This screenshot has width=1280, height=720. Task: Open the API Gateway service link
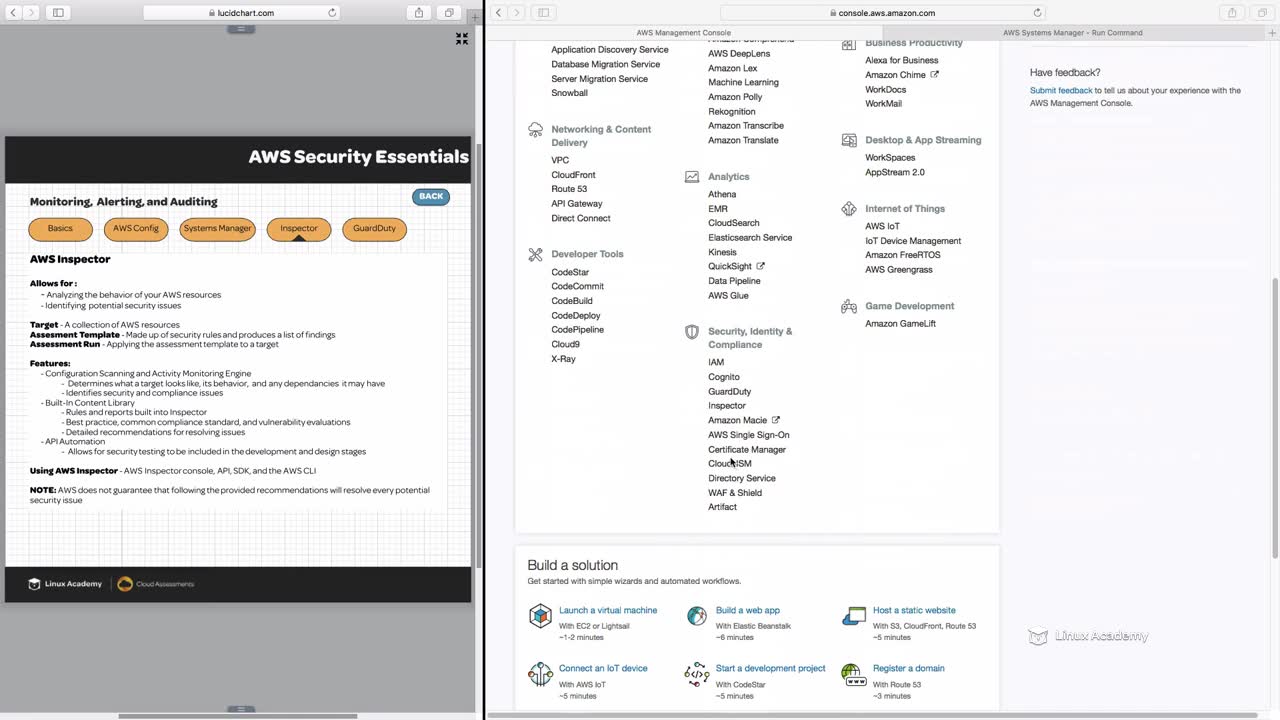[577, 204]
